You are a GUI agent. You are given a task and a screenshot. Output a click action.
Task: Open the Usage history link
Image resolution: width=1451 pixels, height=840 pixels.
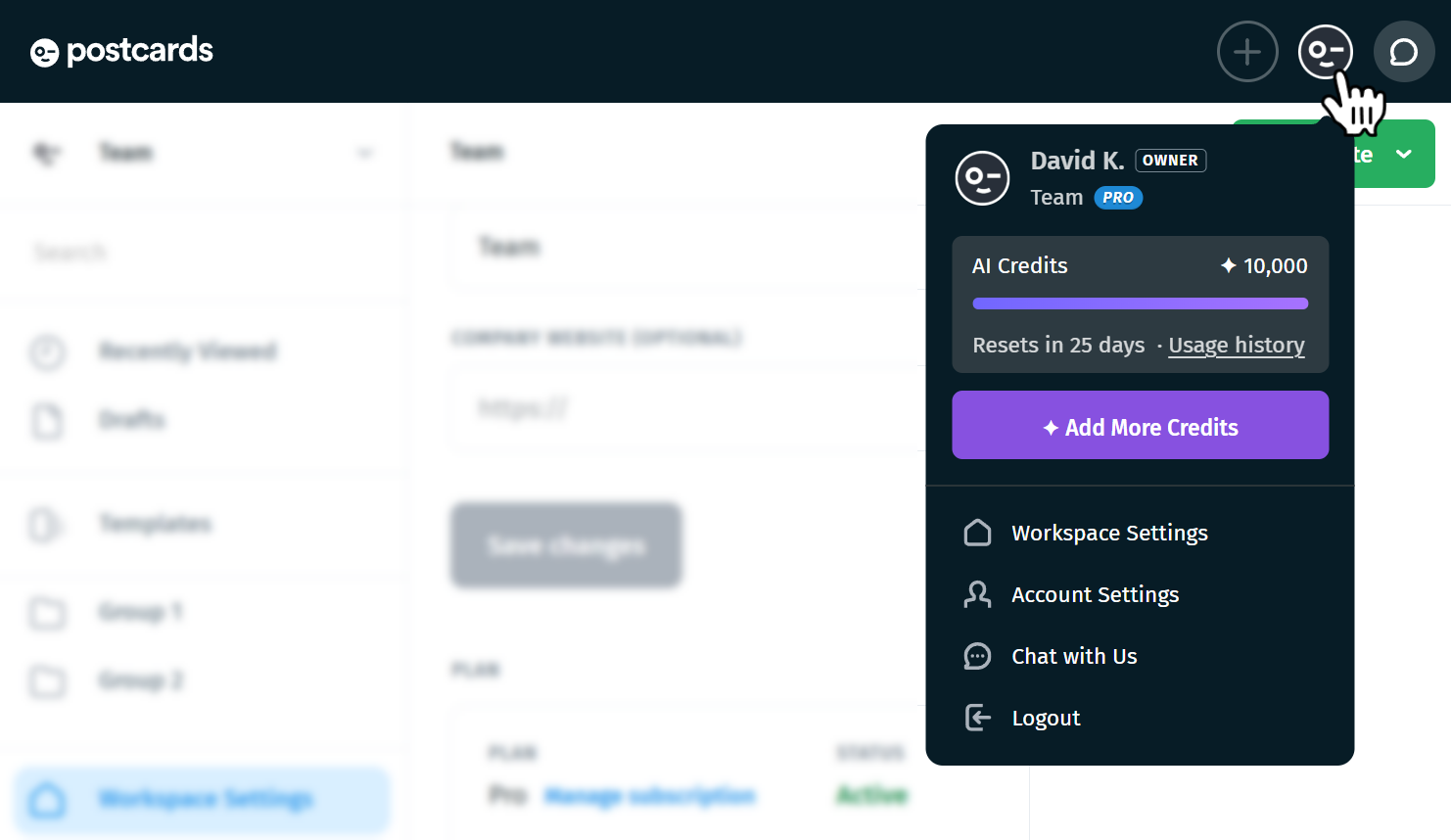point(1237,346)
